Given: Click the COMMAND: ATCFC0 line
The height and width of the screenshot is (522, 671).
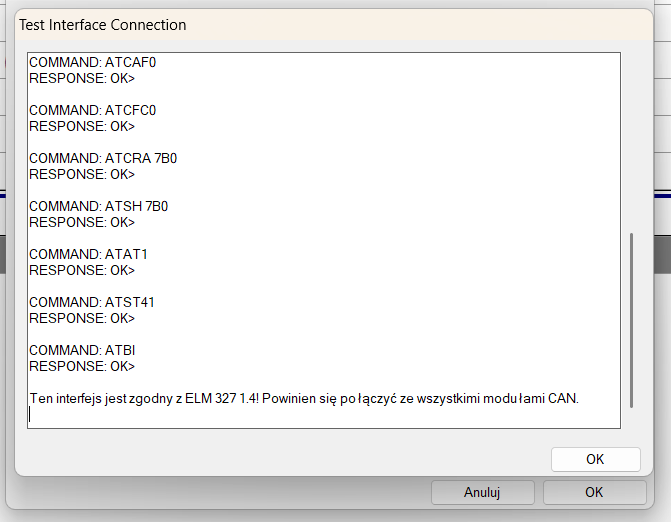Looking at the screenshot, I should [x=93, y=110].
